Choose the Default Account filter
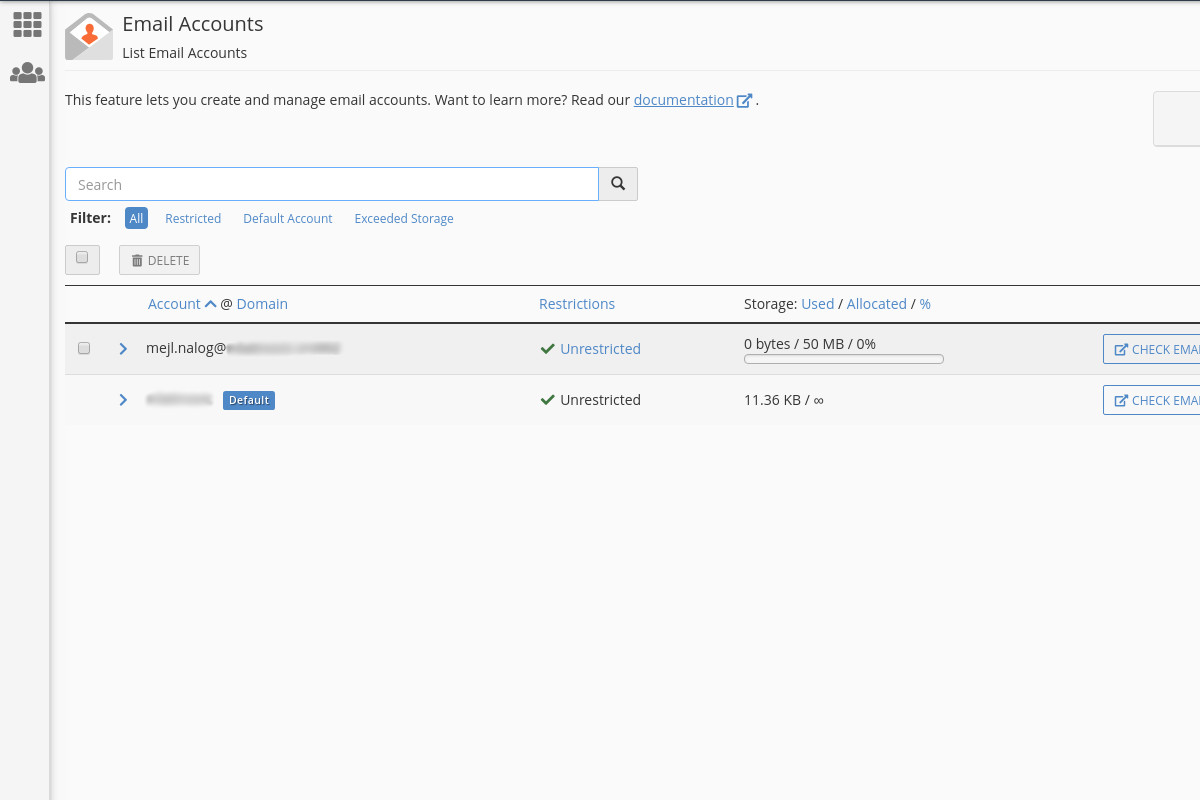This screenshot has width=1200, height=800. point(288,219)
